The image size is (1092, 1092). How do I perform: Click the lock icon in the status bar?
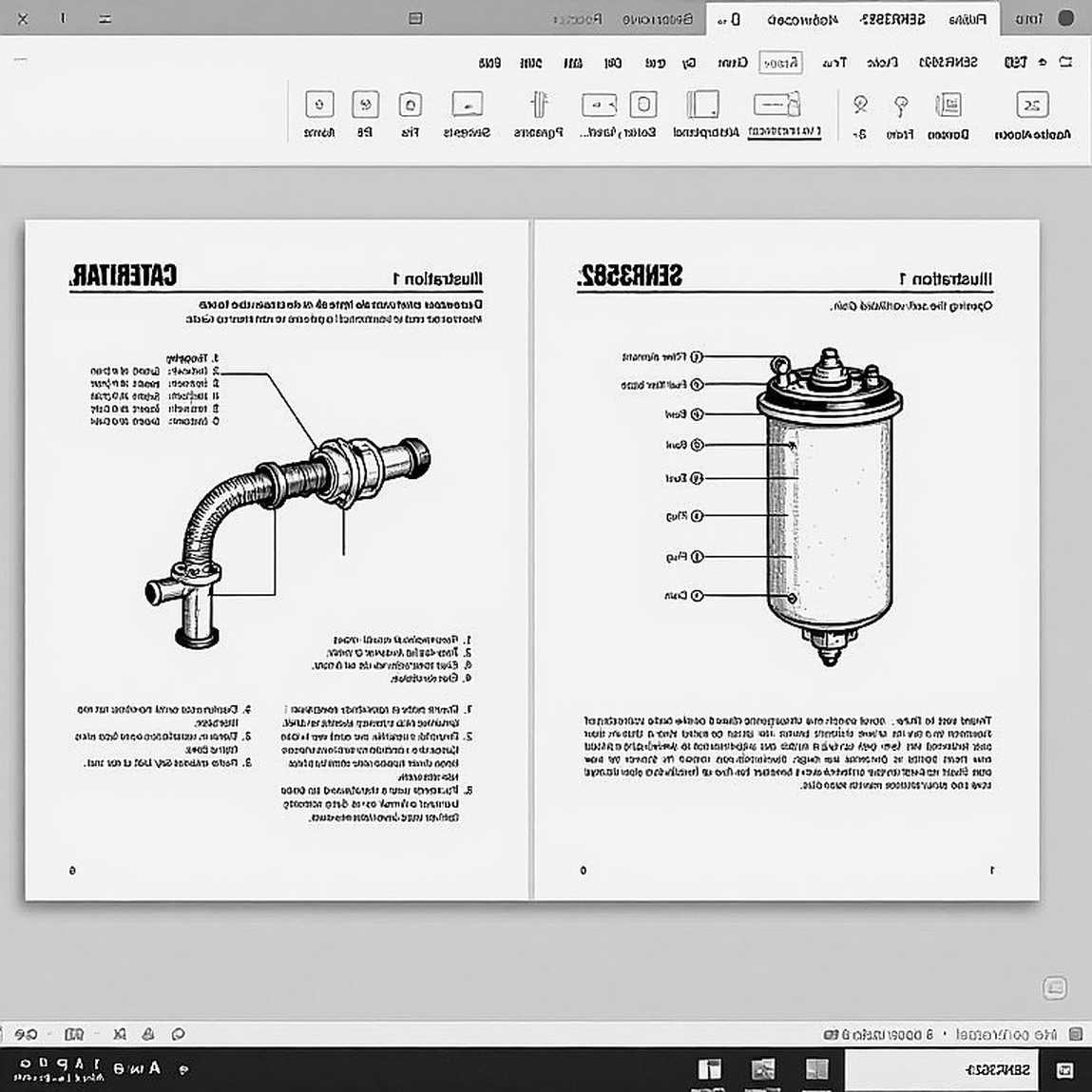147,1034
